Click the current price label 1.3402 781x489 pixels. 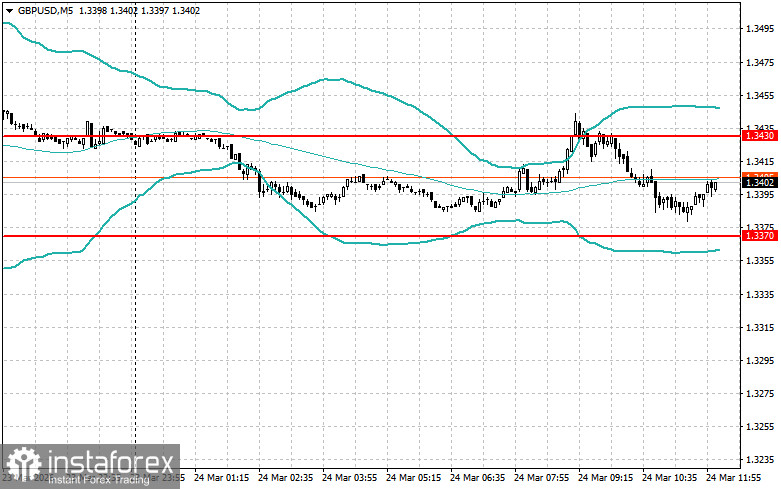coord(759,183)
